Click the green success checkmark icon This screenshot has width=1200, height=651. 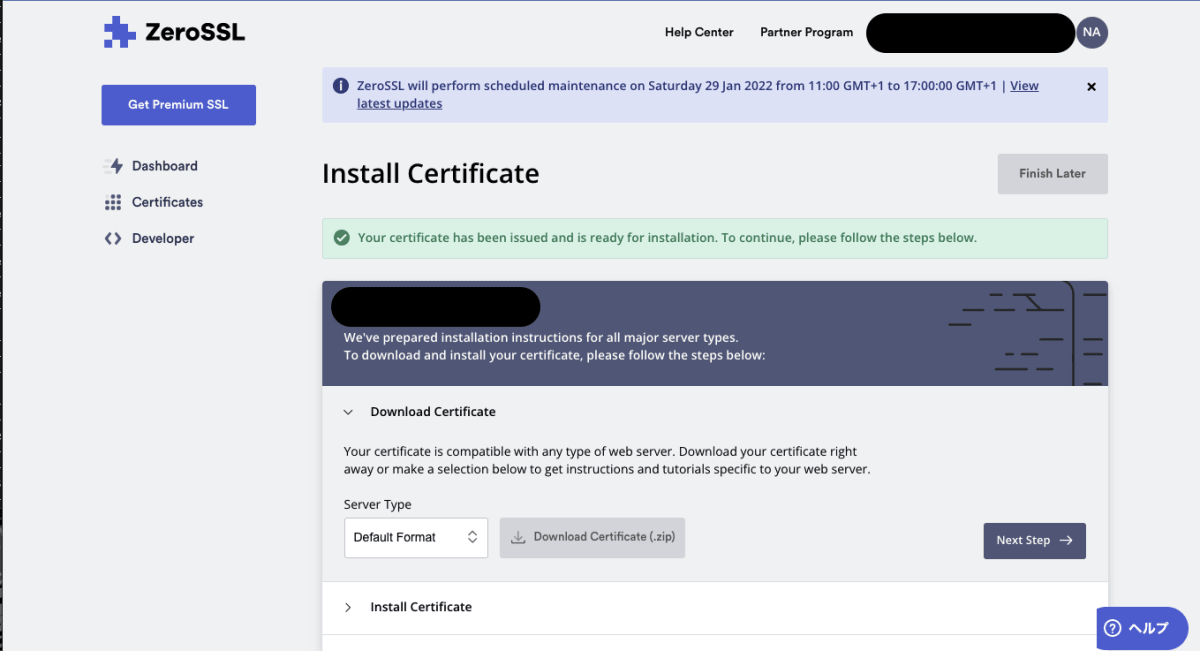tap(341, 238)
